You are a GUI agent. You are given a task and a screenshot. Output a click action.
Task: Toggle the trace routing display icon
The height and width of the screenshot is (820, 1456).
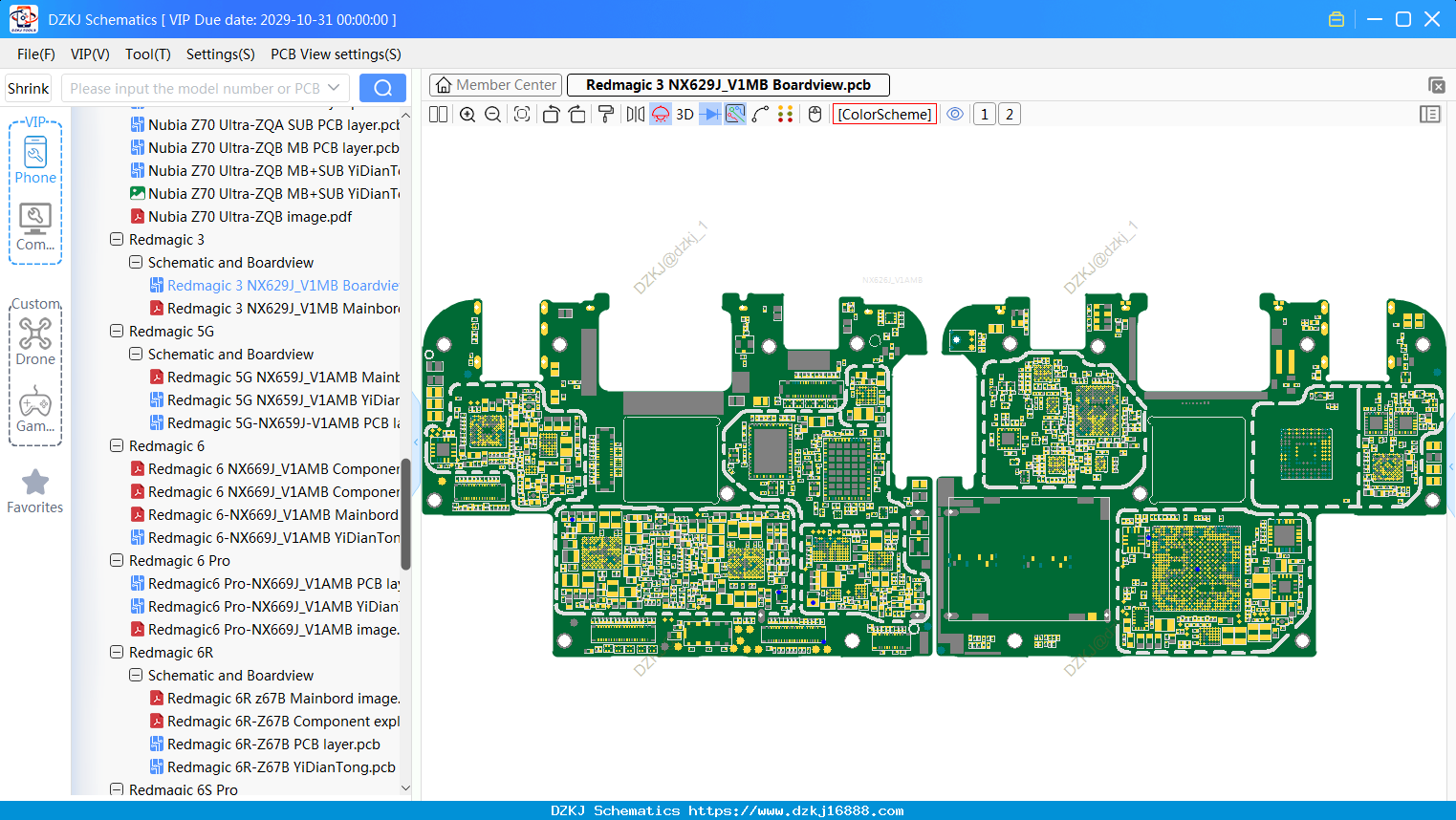tap(735, 115)
